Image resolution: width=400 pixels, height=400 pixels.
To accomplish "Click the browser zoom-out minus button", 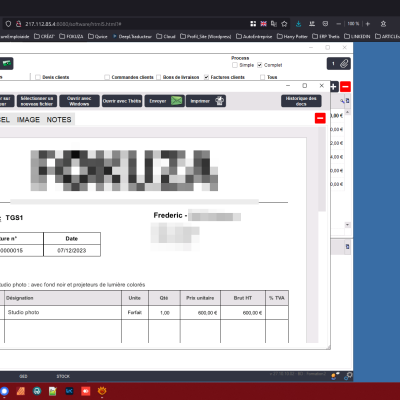I will tap(338, 24).
